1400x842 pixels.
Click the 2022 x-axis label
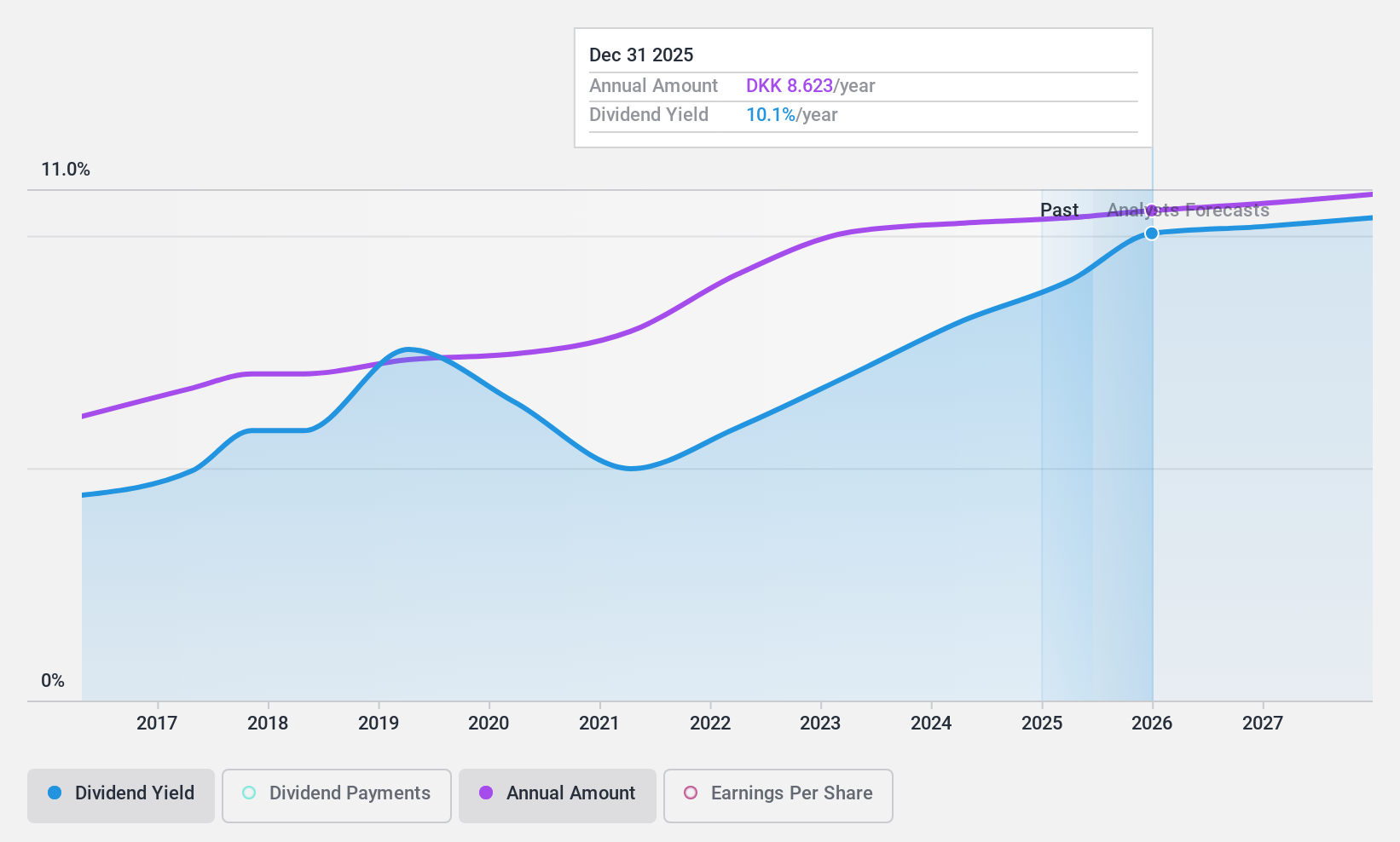coord(710,724)
